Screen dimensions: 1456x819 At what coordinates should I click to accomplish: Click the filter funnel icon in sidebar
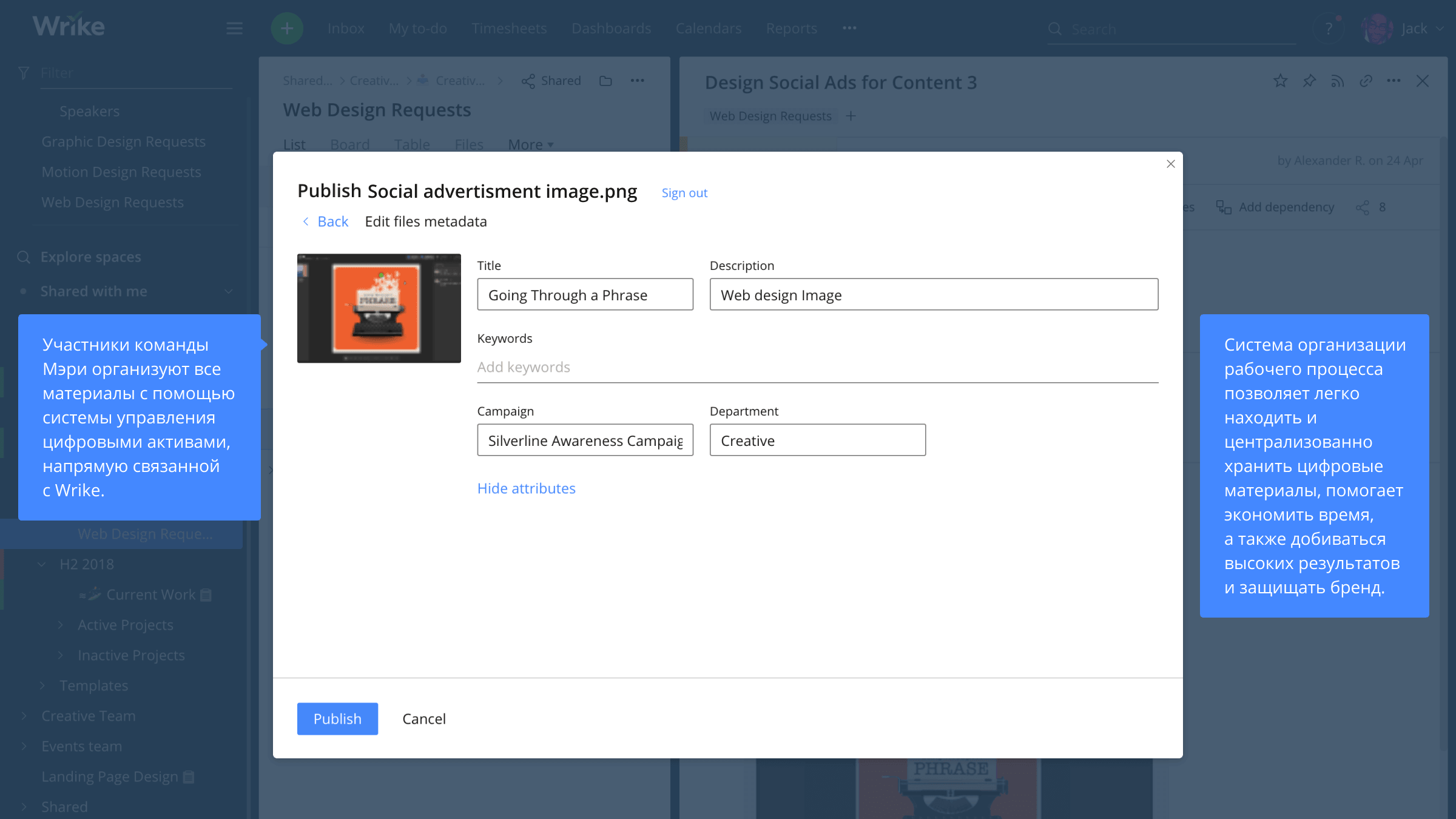(24, 73)
